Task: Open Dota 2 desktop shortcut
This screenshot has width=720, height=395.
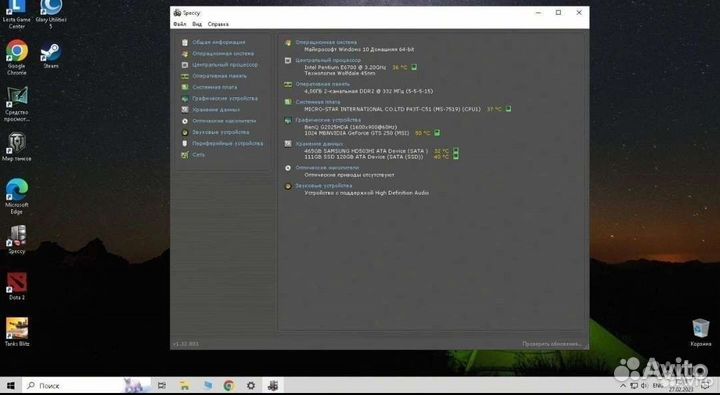Action: coord(17,286)
